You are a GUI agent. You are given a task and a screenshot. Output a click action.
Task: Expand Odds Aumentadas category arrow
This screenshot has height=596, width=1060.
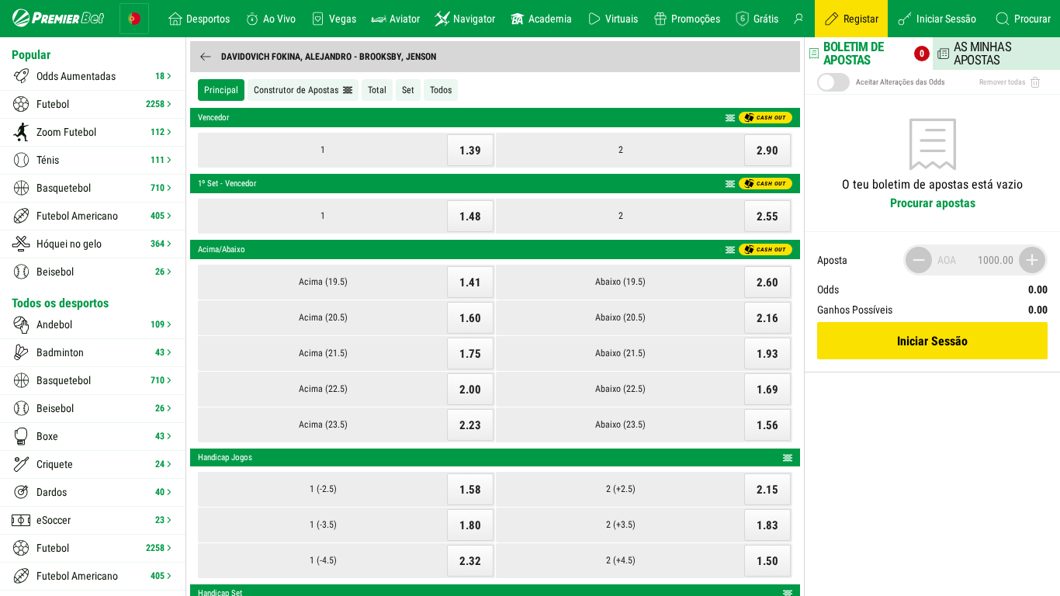[169, 76]
